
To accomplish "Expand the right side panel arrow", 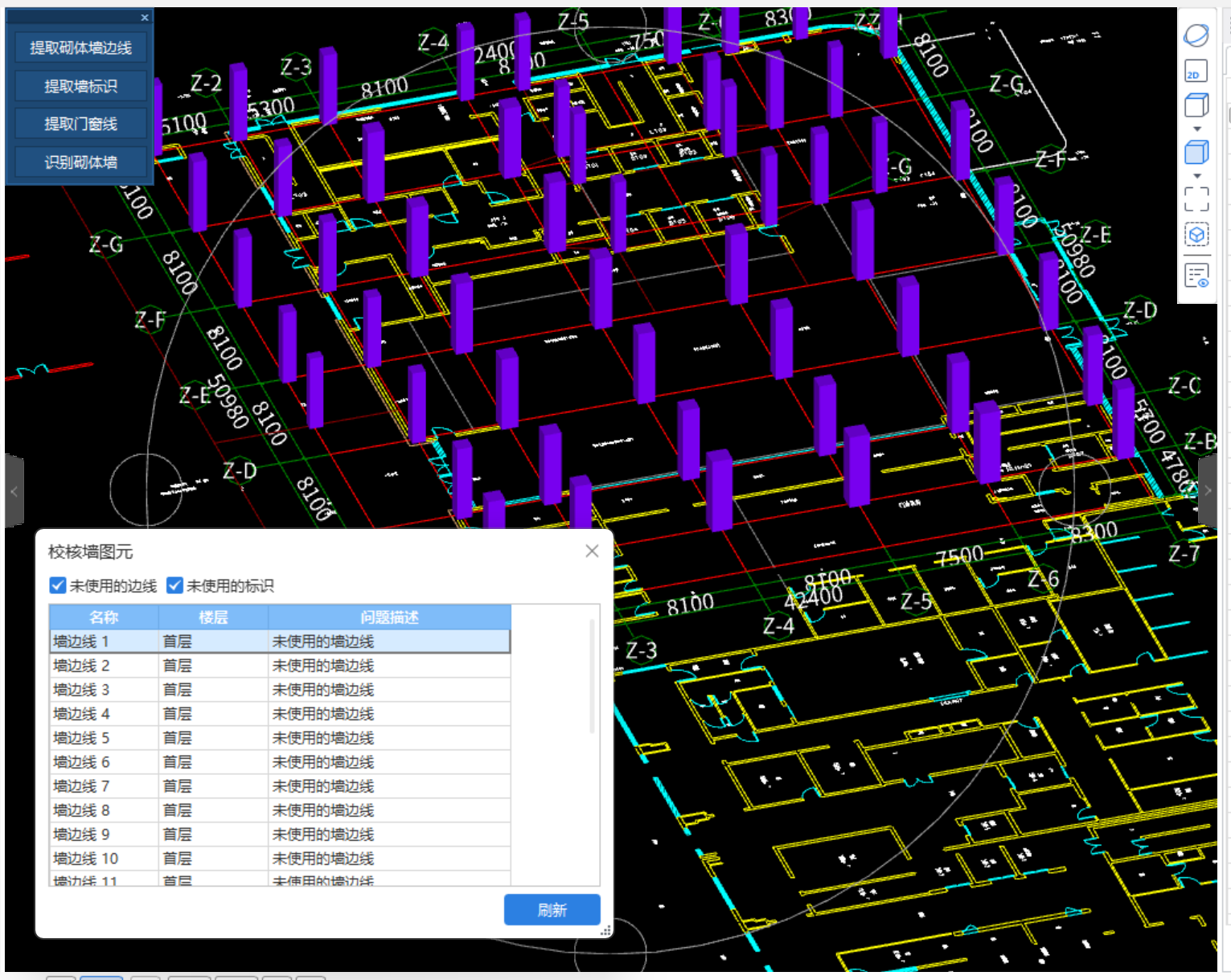I will pyautogui.click(x=1208, y=490).
